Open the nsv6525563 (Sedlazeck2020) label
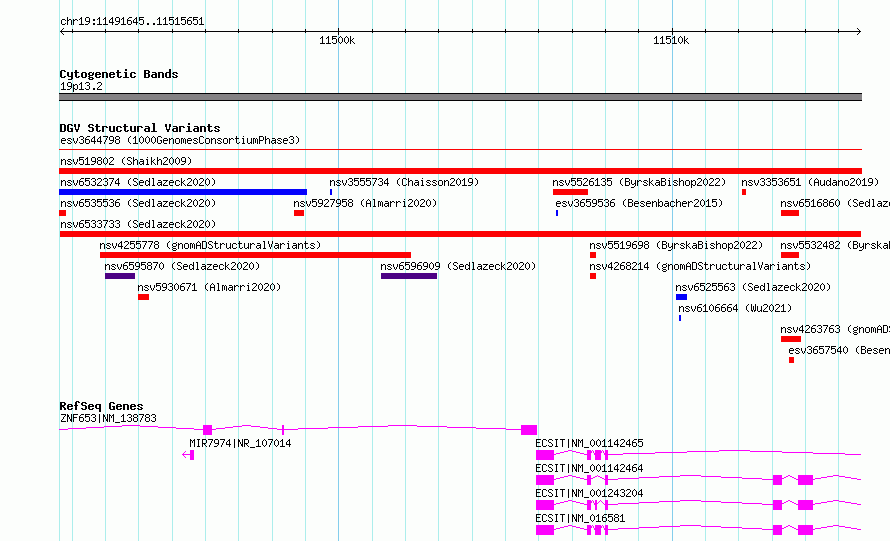The width and height of the screenshot is (890, 541). pos(753,287)
